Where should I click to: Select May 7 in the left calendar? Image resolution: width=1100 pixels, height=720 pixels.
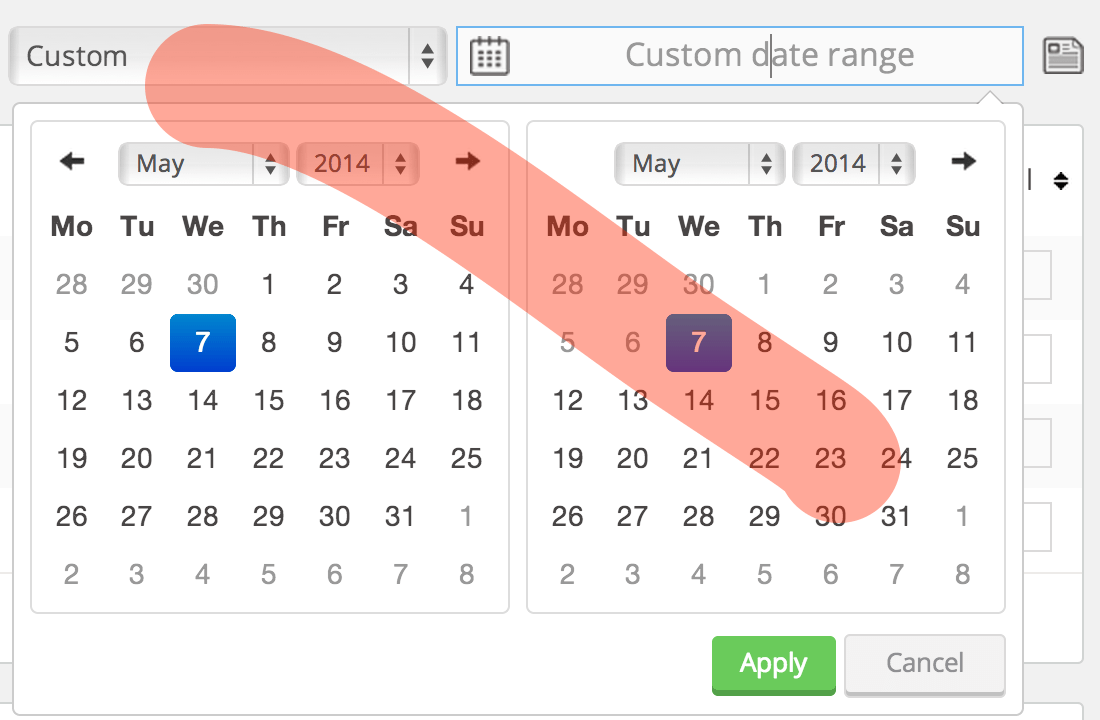[x=203, y=343]
